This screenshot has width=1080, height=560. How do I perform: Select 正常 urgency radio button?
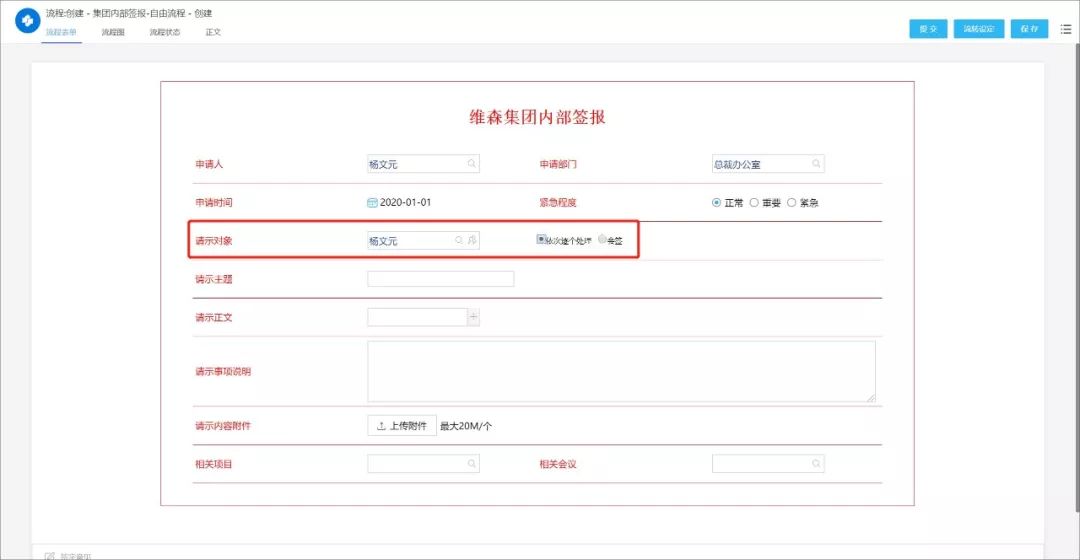(716, 203)
